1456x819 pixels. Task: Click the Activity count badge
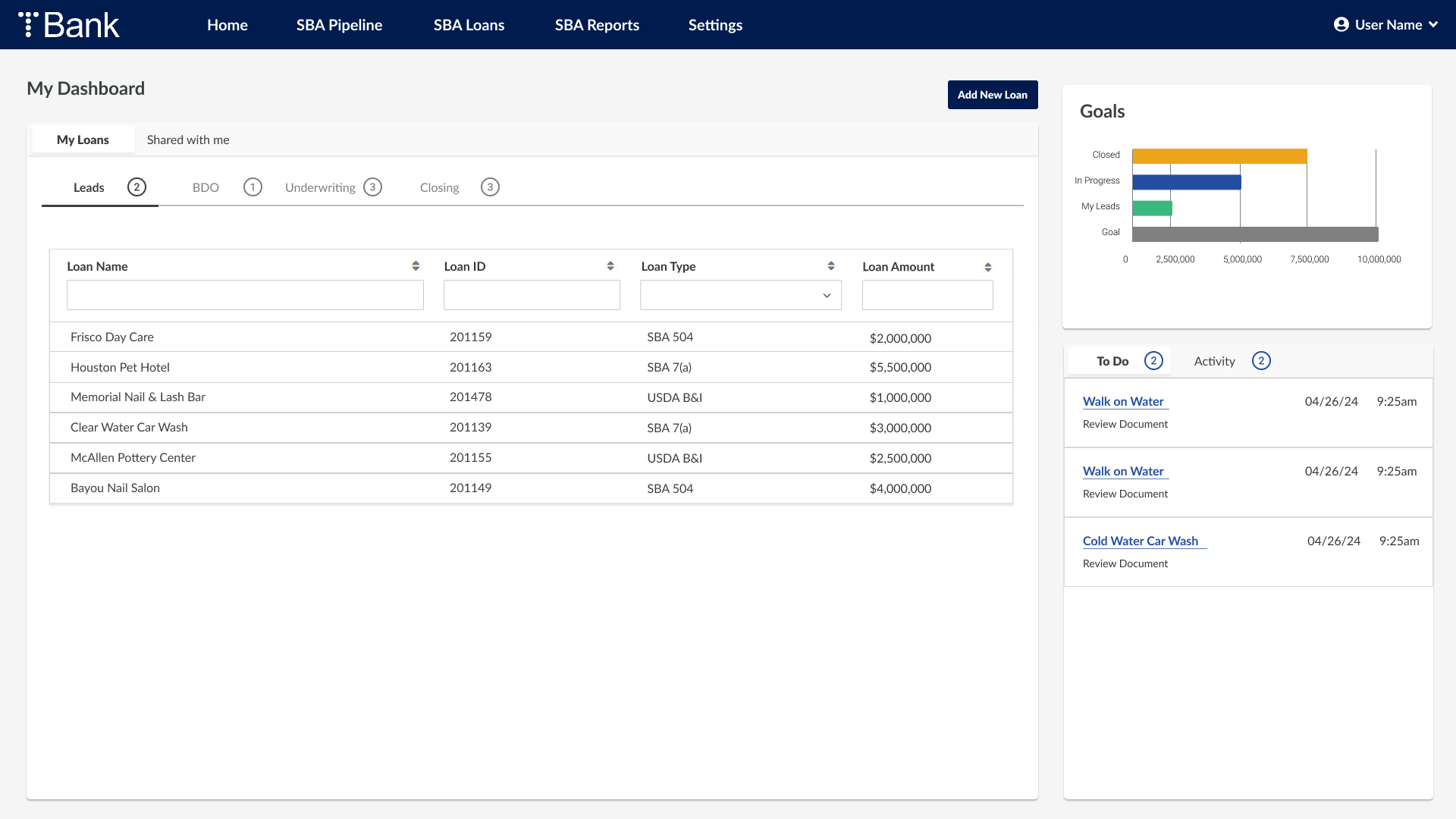point(1261,361)
